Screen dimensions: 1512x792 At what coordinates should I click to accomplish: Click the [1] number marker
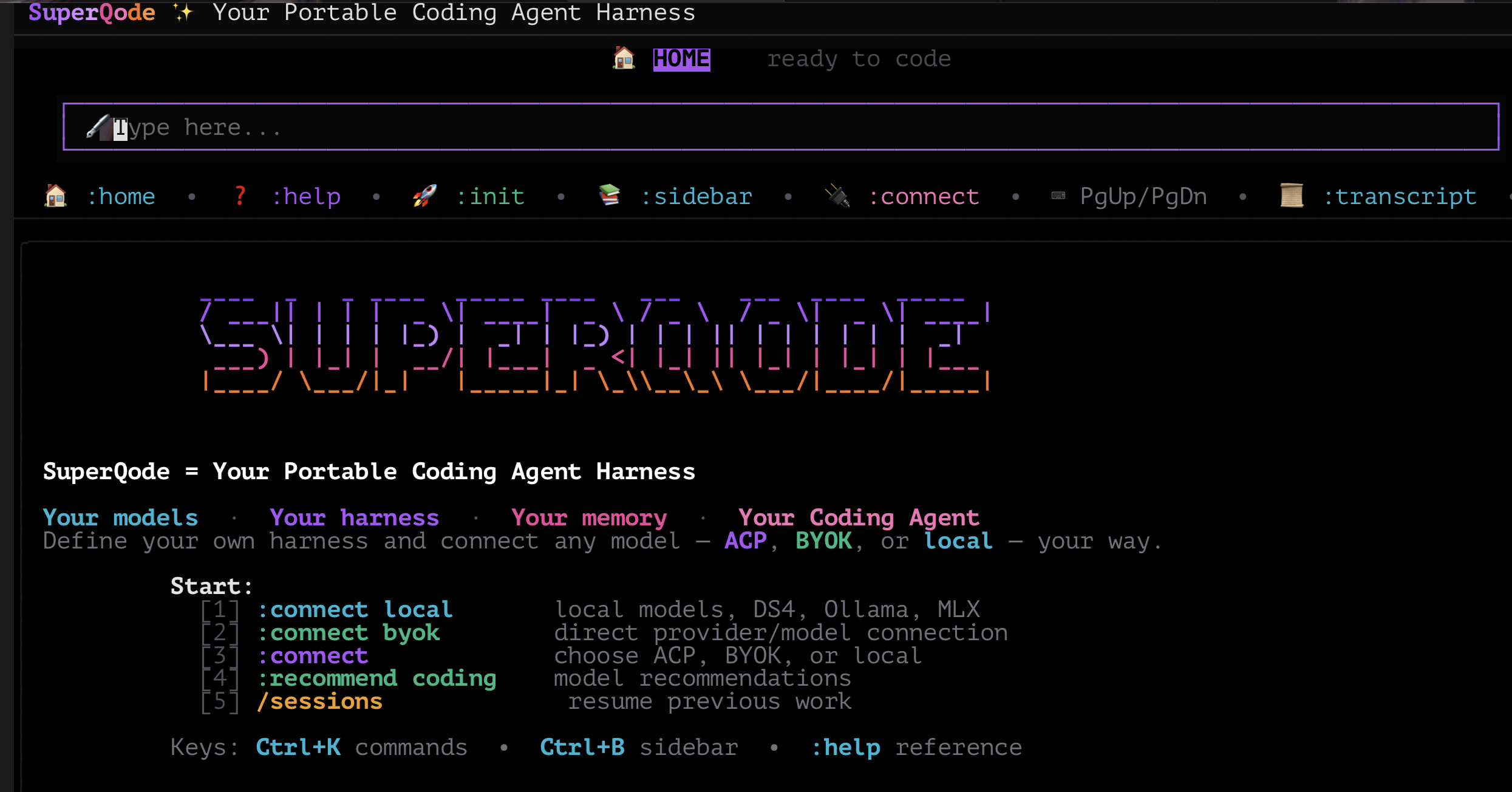220,609
